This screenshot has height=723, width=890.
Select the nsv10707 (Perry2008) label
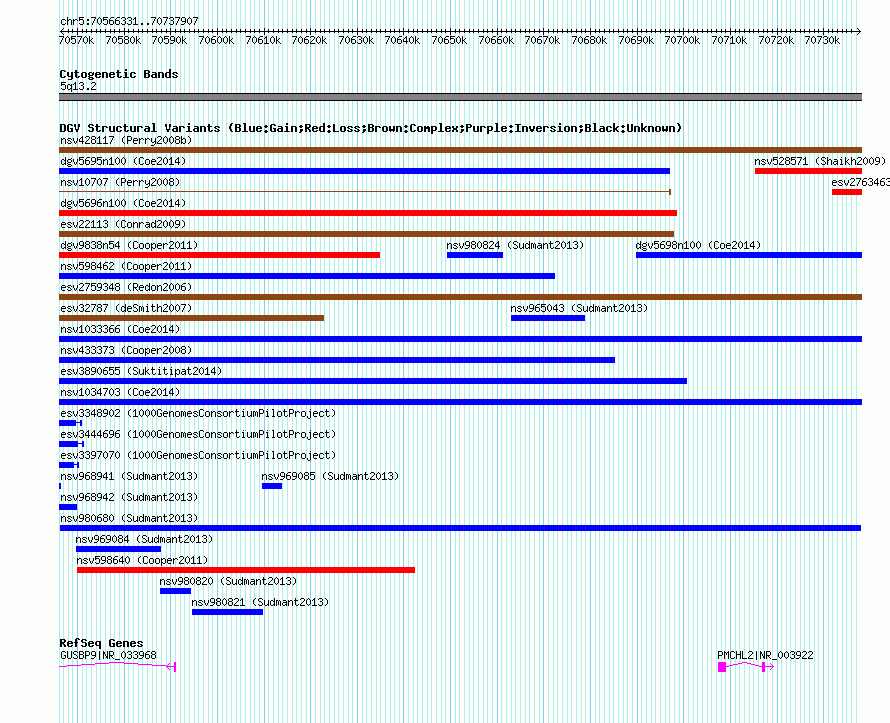pyautogui.click(x=120, y=182)
